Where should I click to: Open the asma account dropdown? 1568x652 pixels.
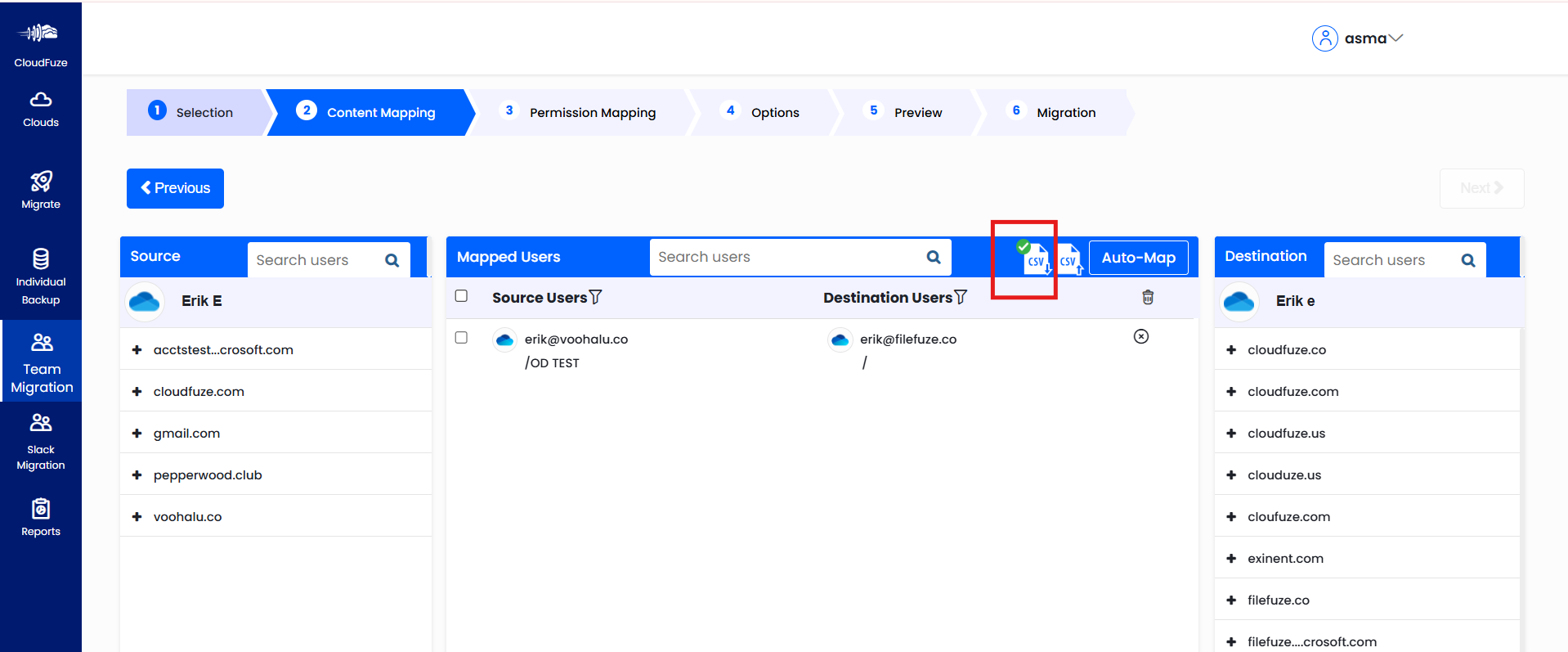(1373, 38)
